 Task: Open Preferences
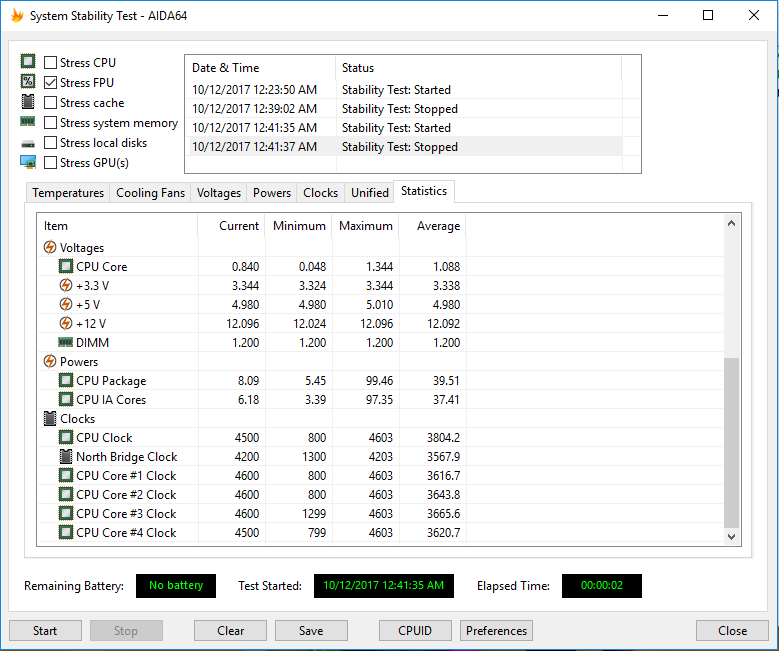point(496,630)
